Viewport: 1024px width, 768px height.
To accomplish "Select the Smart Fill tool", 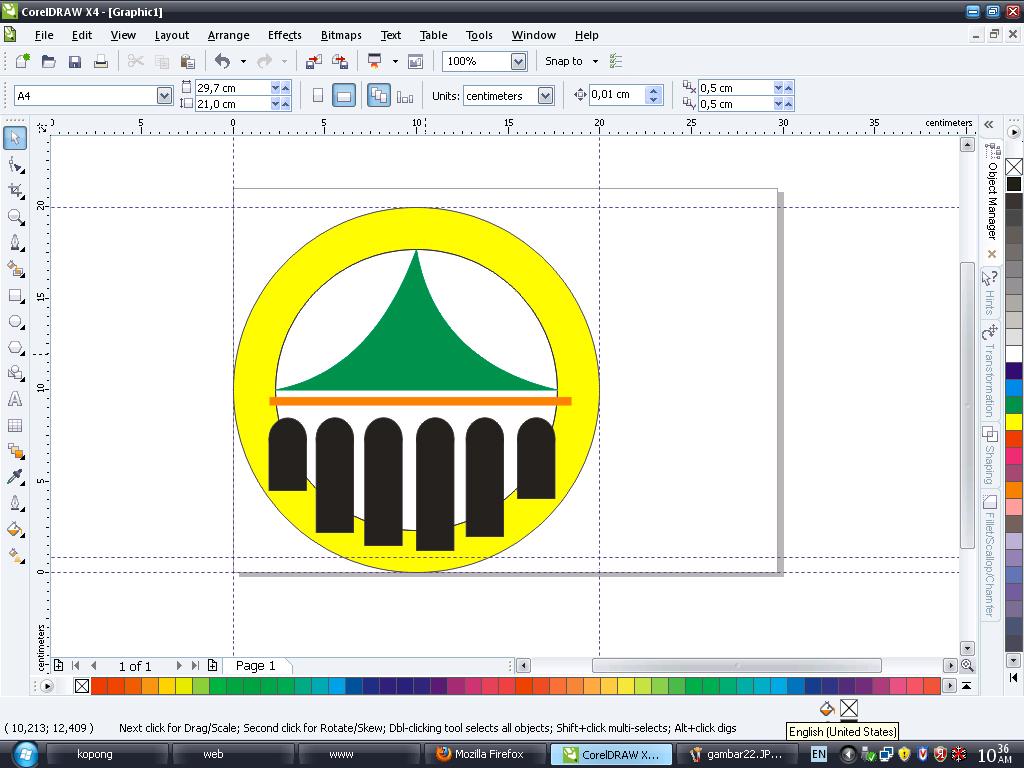I will click(15, 269).
